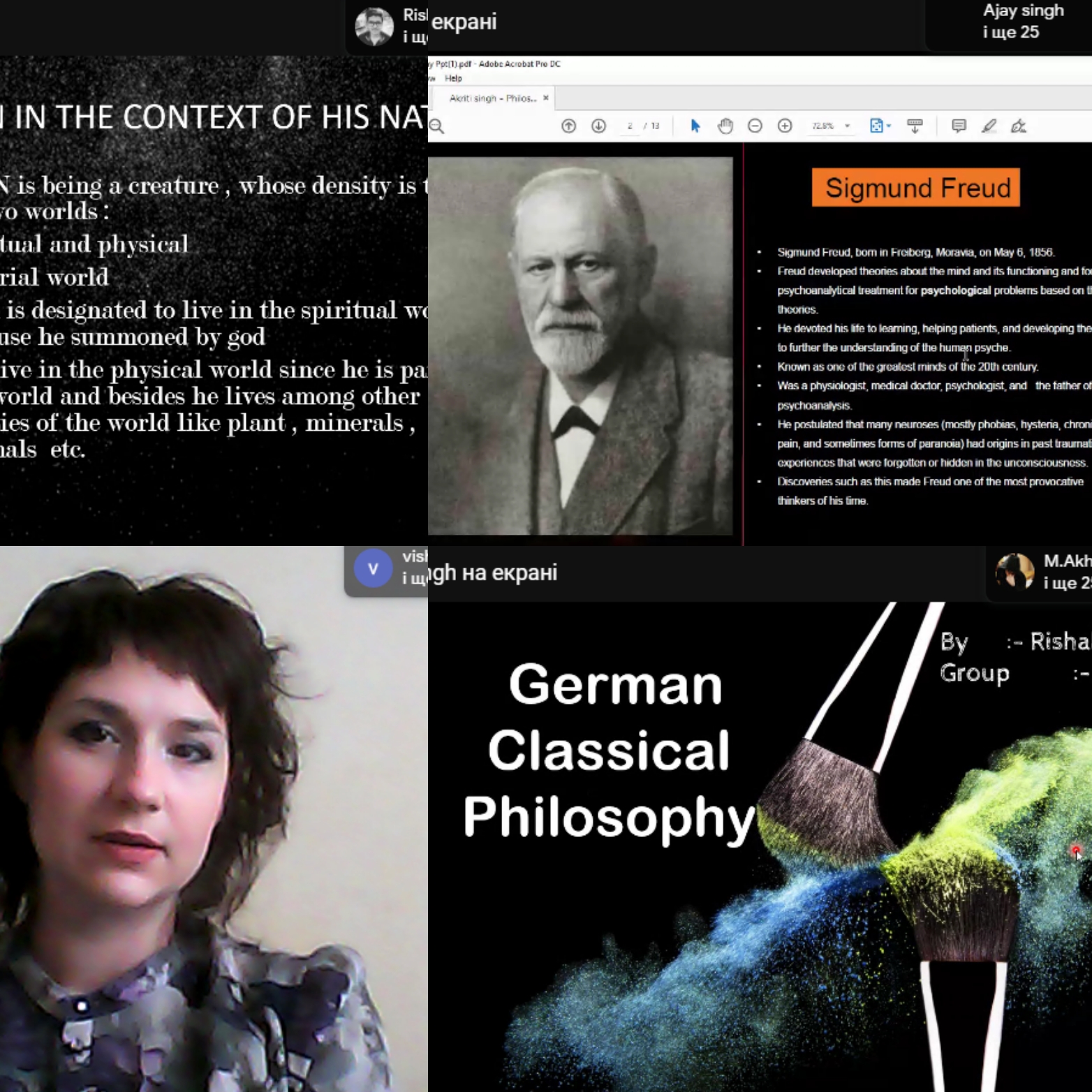
Task: Close the Akriti singh PDF tab
Action: click(x=546, y=98)
